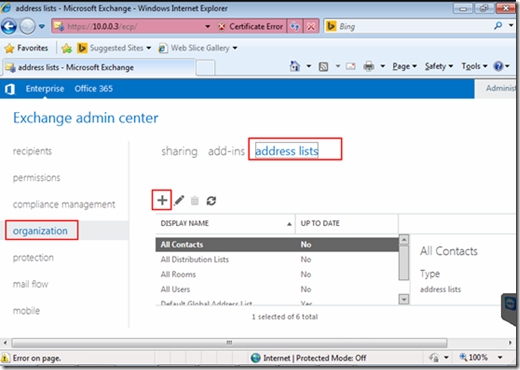Click list scrollbar down arrow
Screen dimensions: 520x370
click(404, 299)
